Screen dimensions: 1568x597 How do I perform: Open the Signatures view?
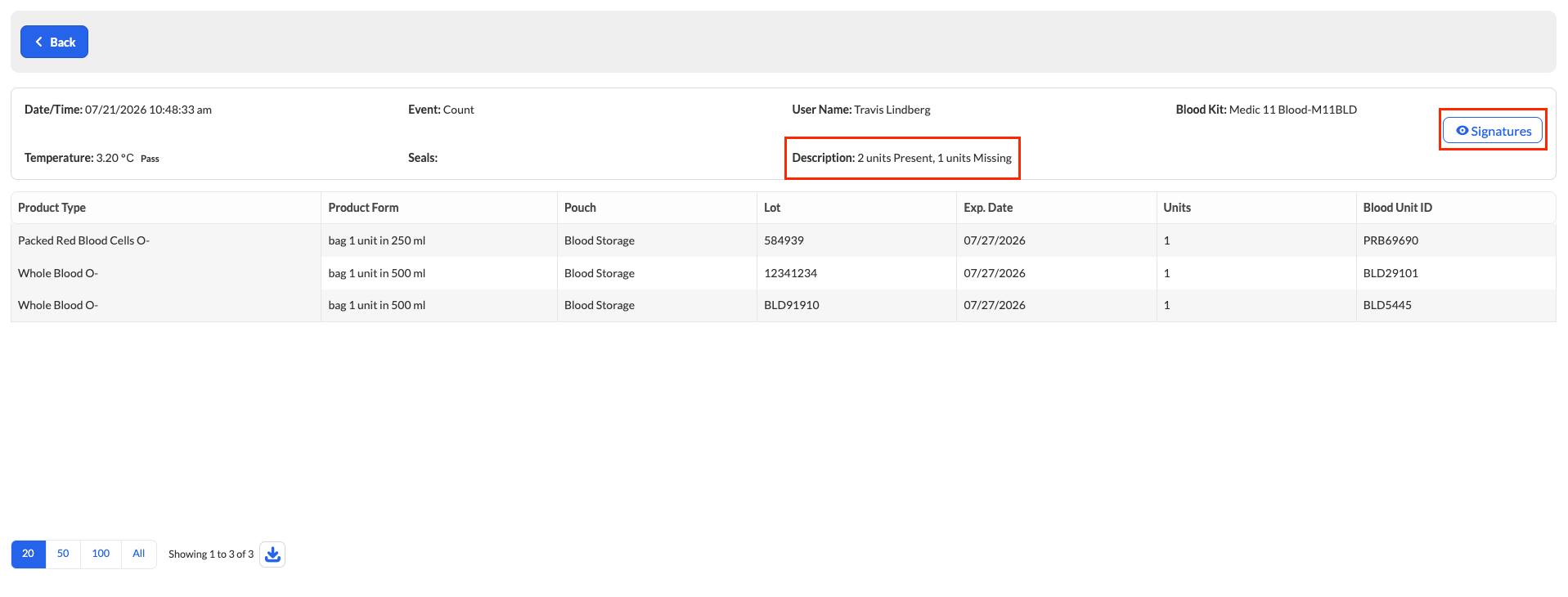1493,131
